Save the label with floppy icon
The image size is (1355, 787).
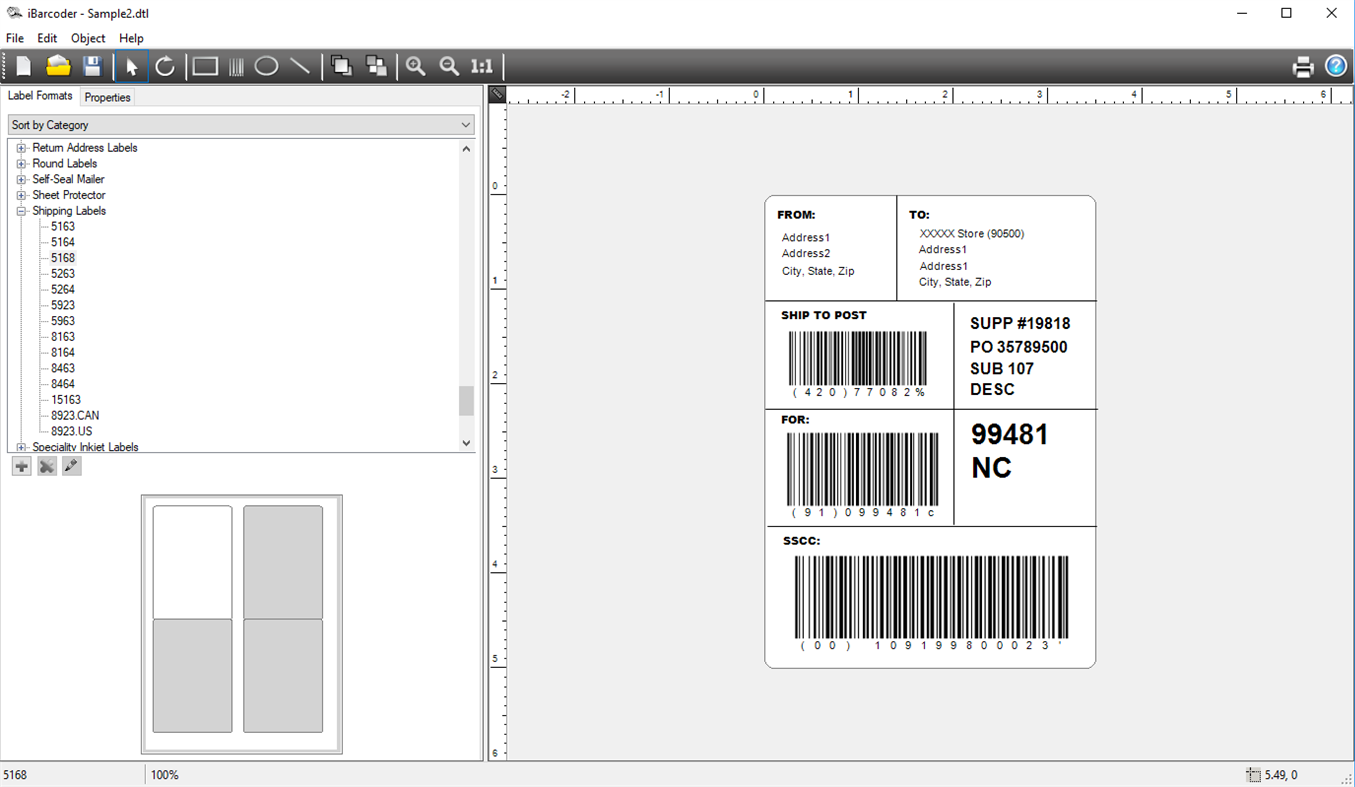pyautogui.click(x=92, y=67)
